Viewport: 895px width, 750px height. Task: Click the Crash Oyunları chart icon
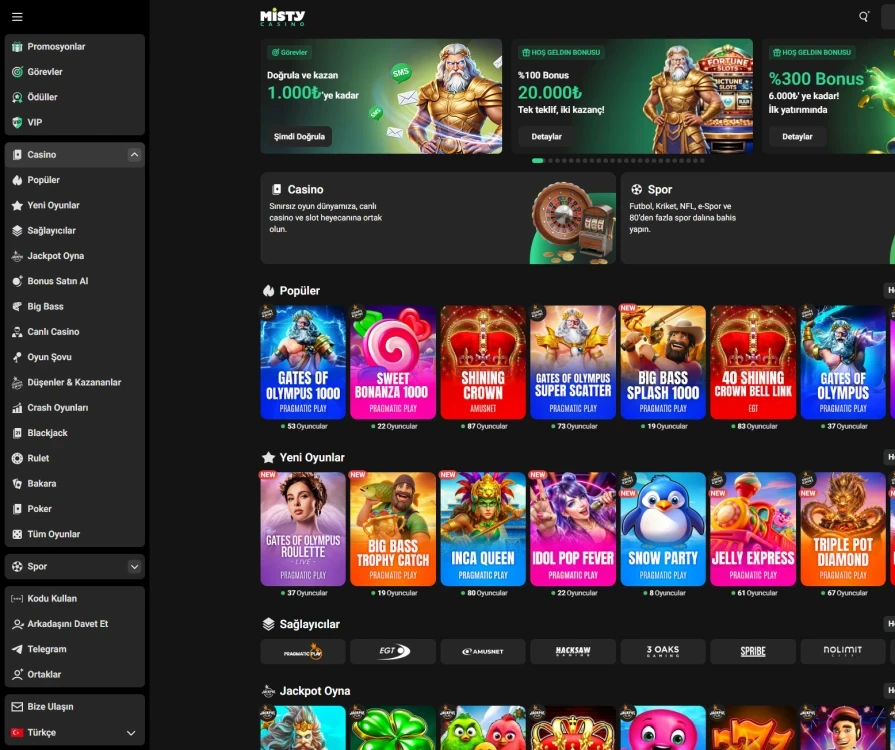pos(17,408)
